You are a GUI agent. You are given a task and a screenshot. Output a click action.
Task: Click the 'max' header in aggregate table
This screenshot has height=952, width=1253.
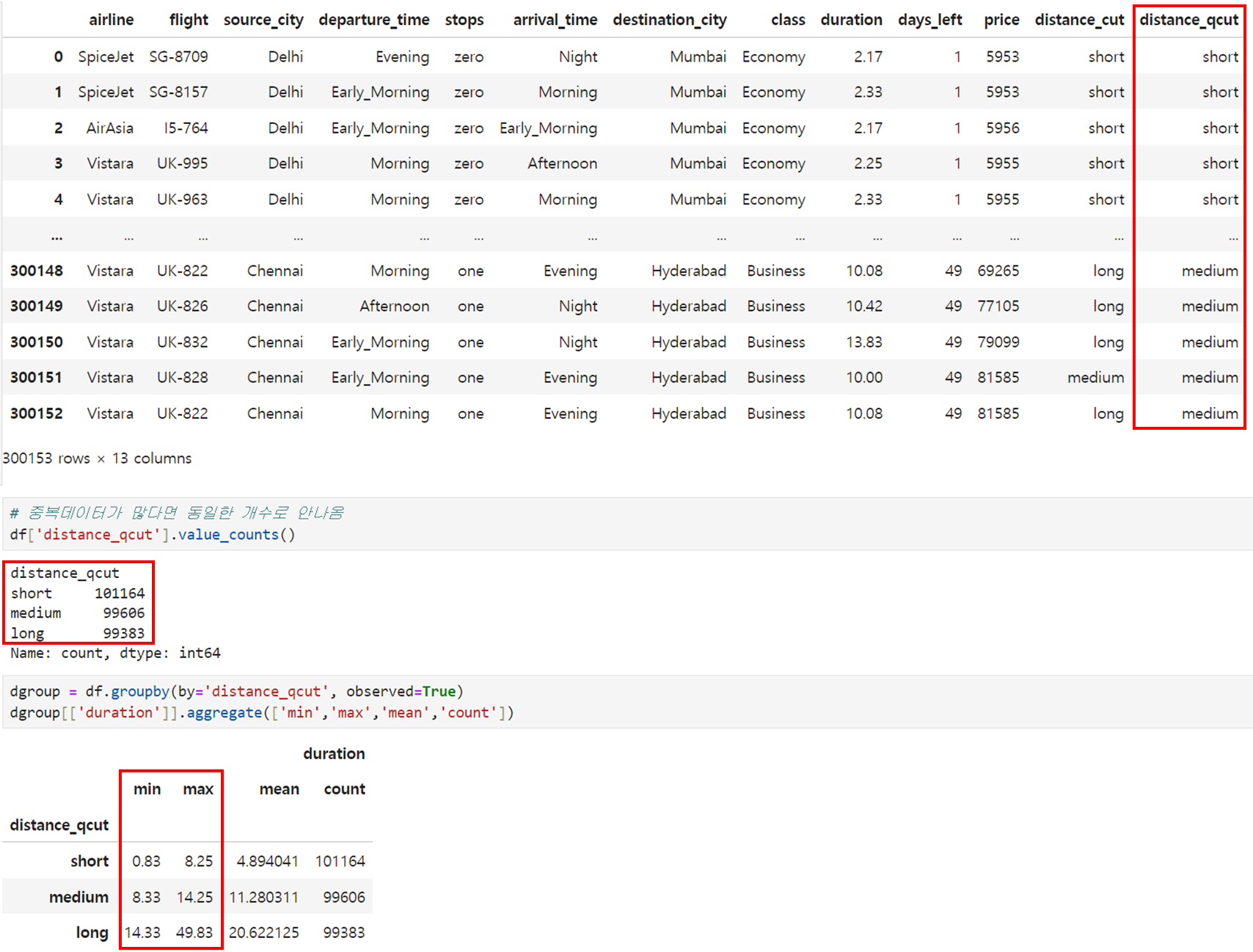(198, 789)
